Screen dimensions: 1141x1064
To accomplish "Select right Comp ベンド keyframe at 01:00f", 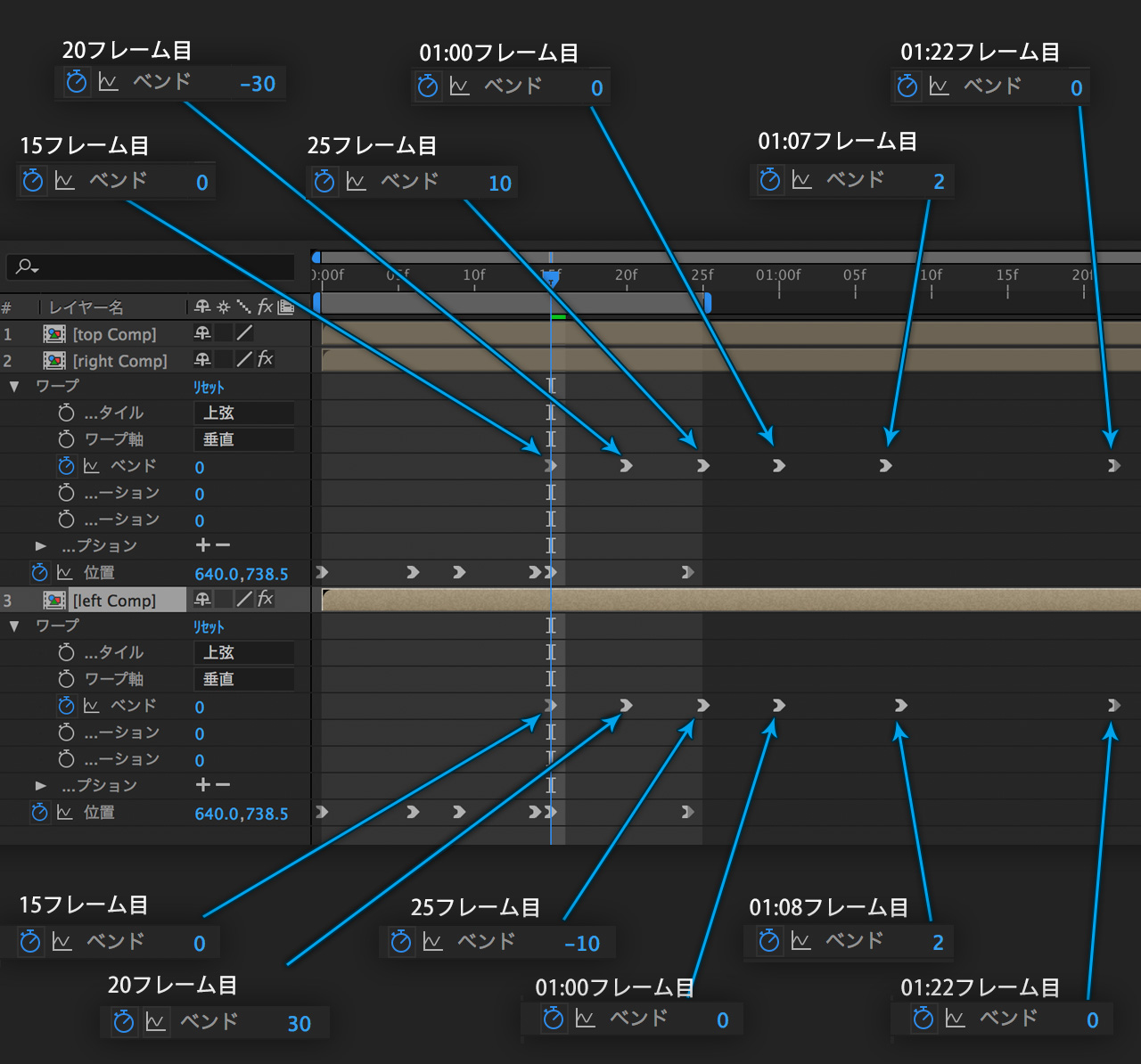I will (778, 466).
